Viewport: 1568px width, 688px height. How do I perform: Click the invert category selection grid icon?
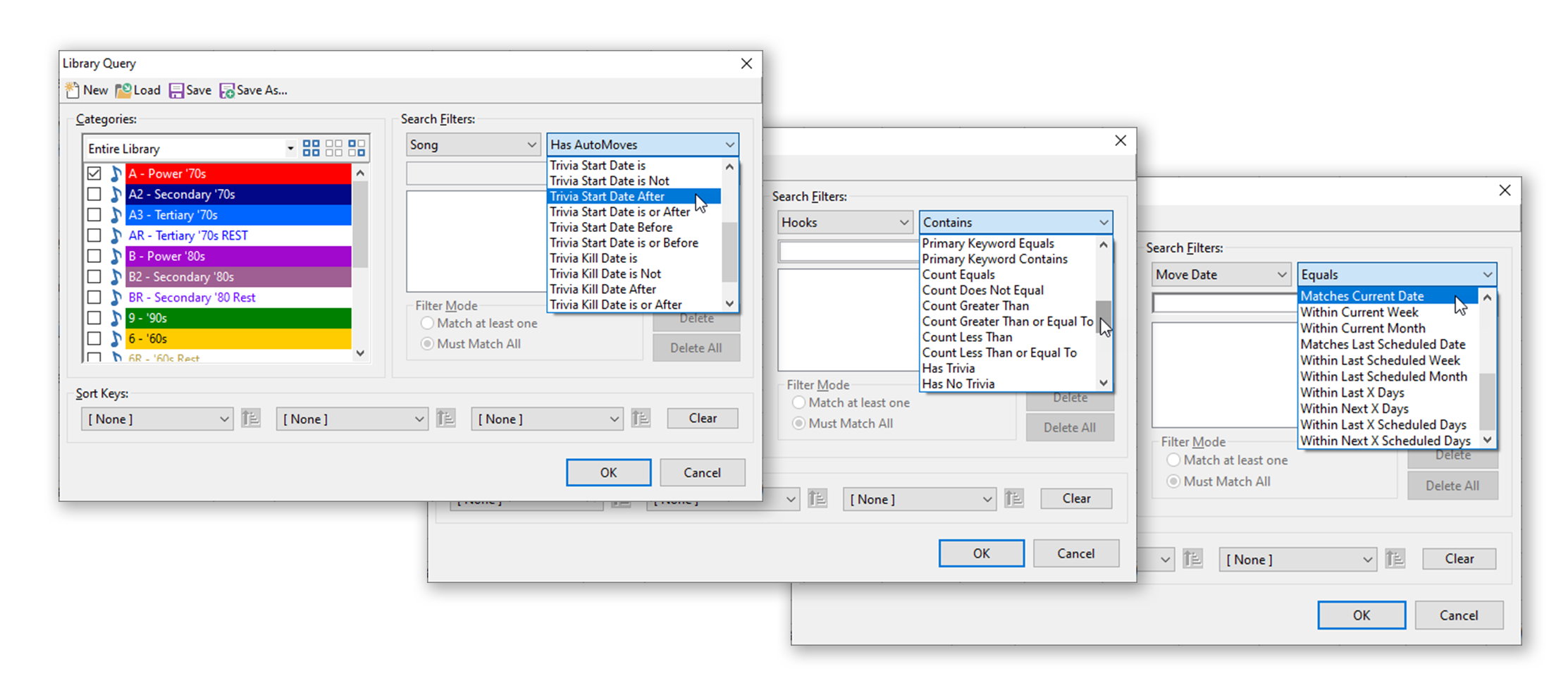click(357, 148)
